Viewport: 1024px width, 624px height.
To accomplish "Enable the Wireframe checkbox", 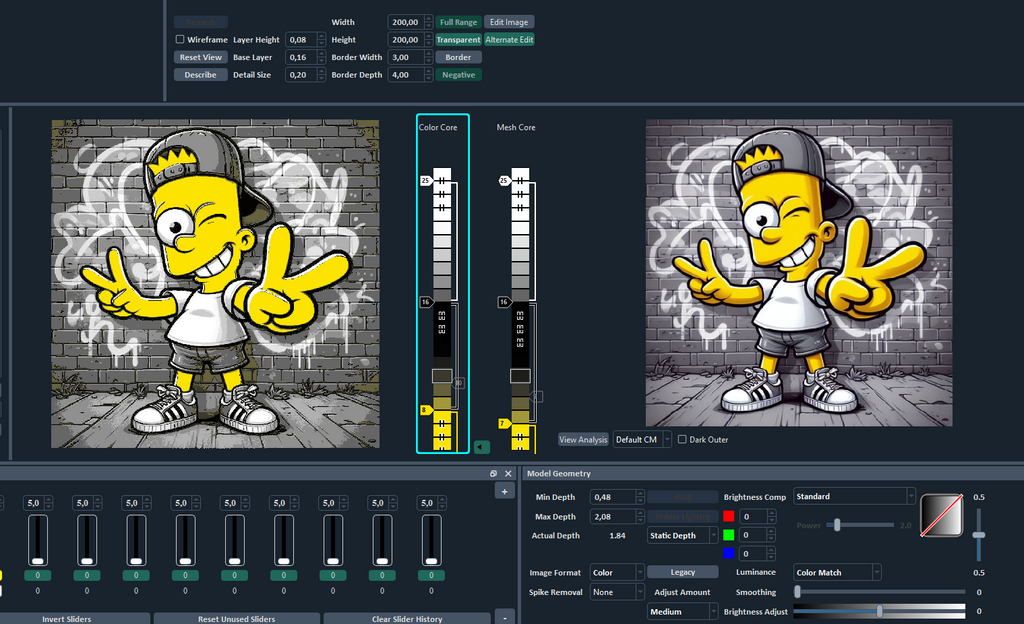I will point(180,39).
